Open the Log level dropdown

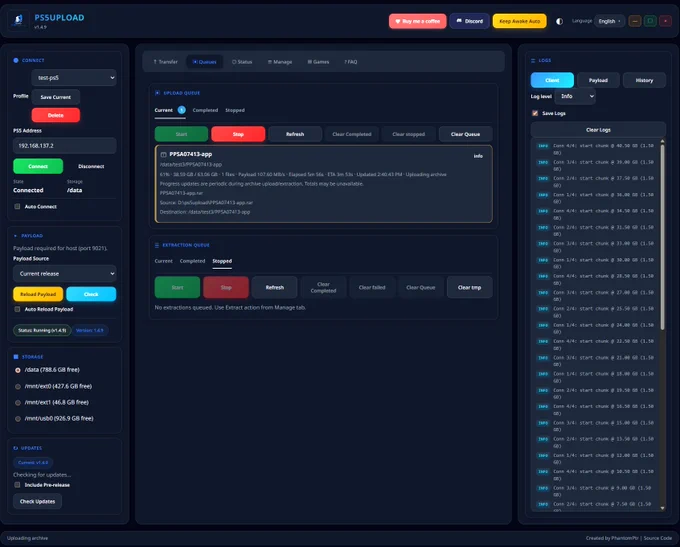(575, 96)
